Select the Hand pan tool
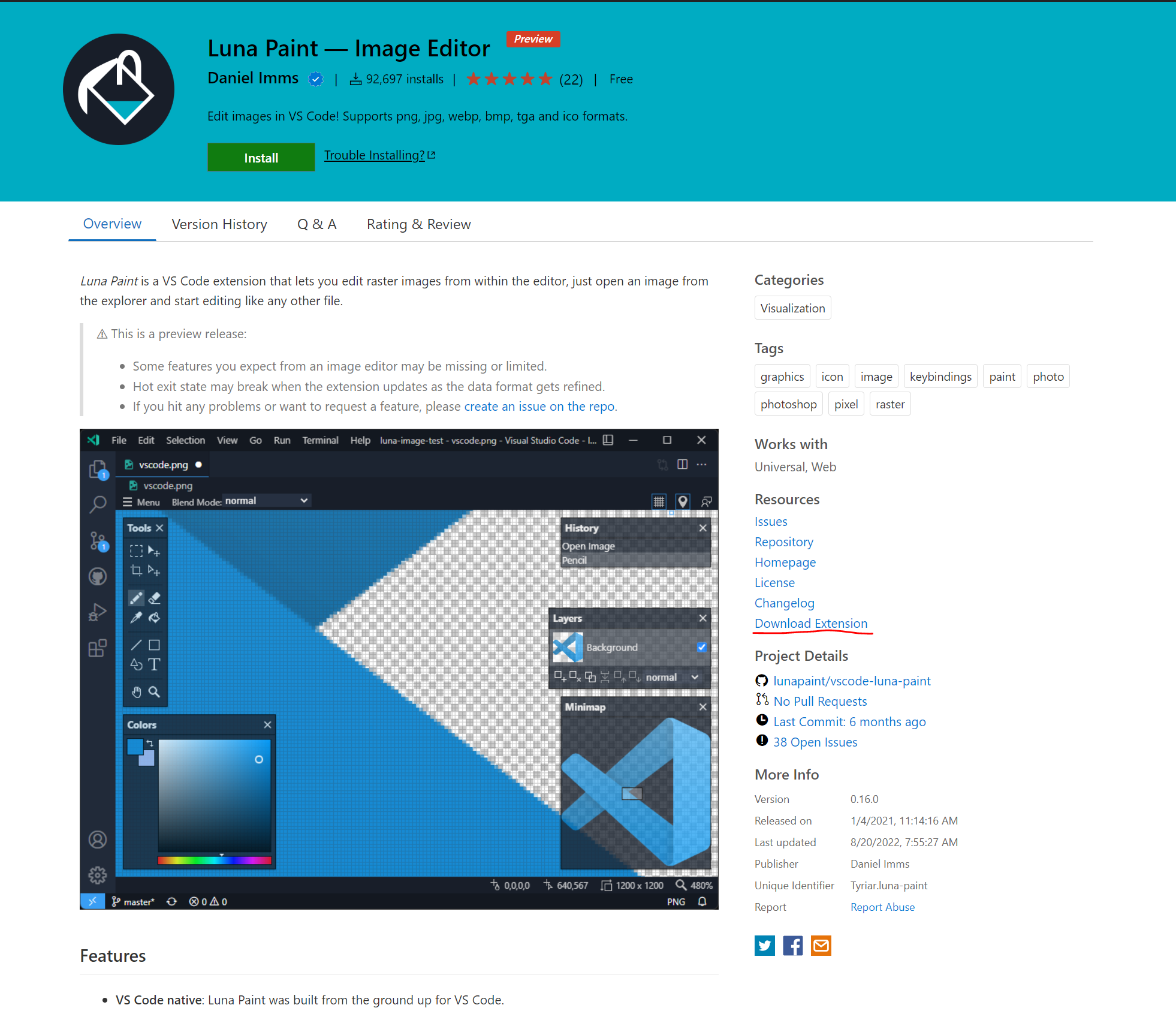1176x1011 pixels. [136, 691]
